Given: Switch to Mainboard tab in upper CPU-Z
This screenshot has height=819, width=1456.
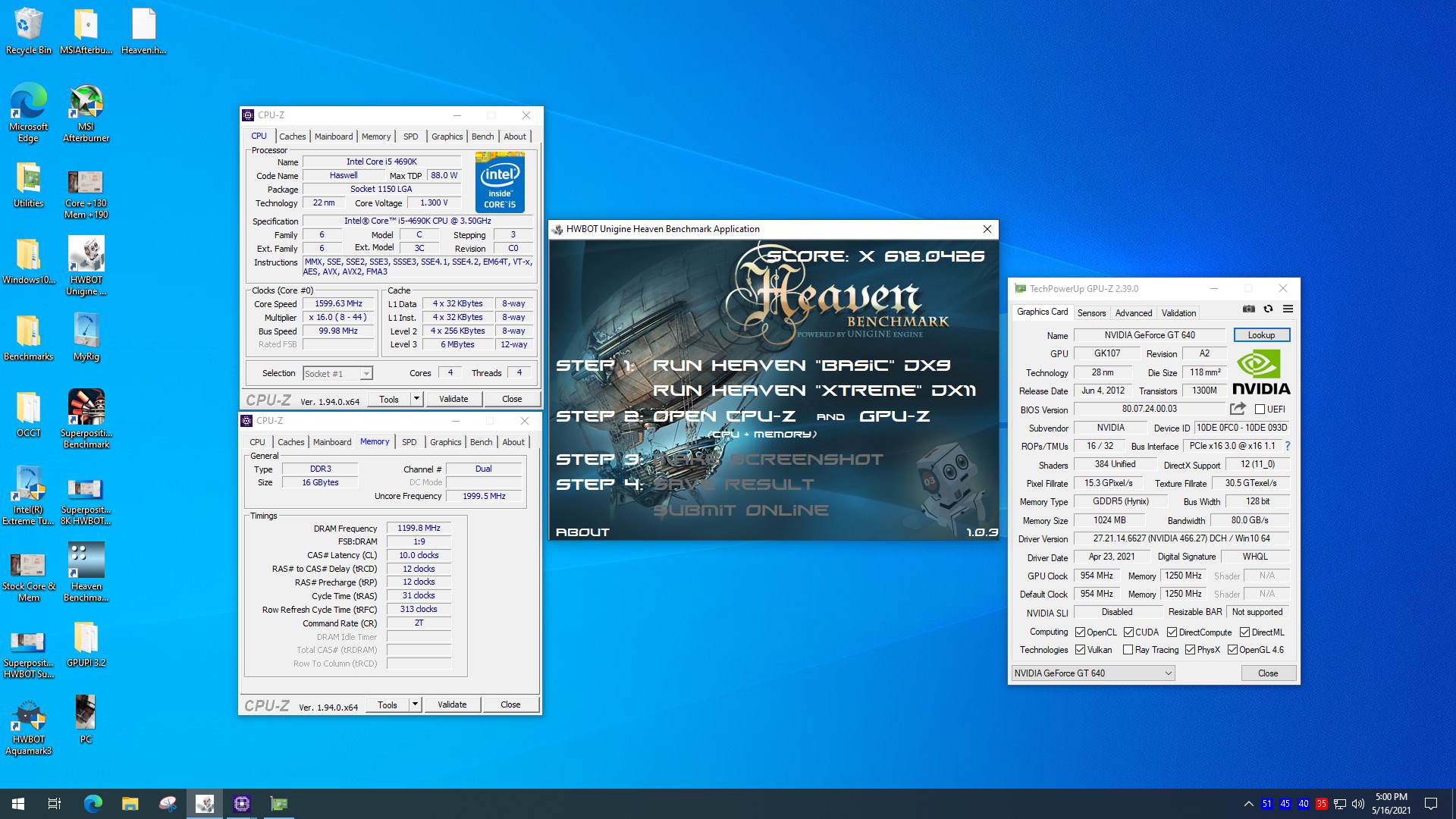Looking at the screenshot, I should point(334,136).
